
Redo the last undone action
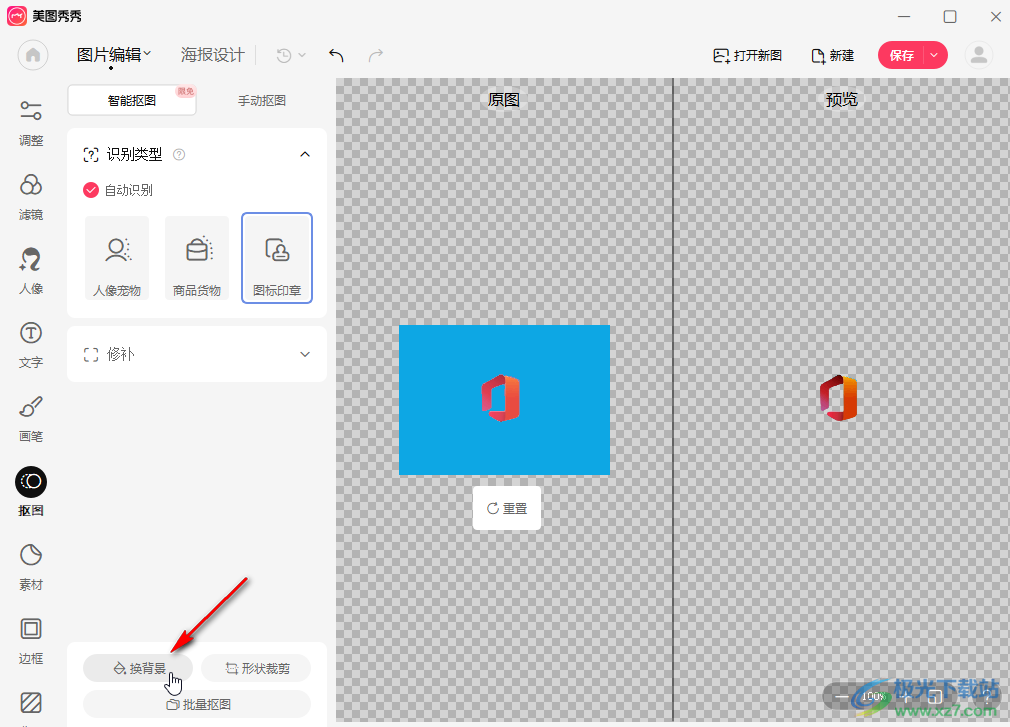tap(376, 55)
